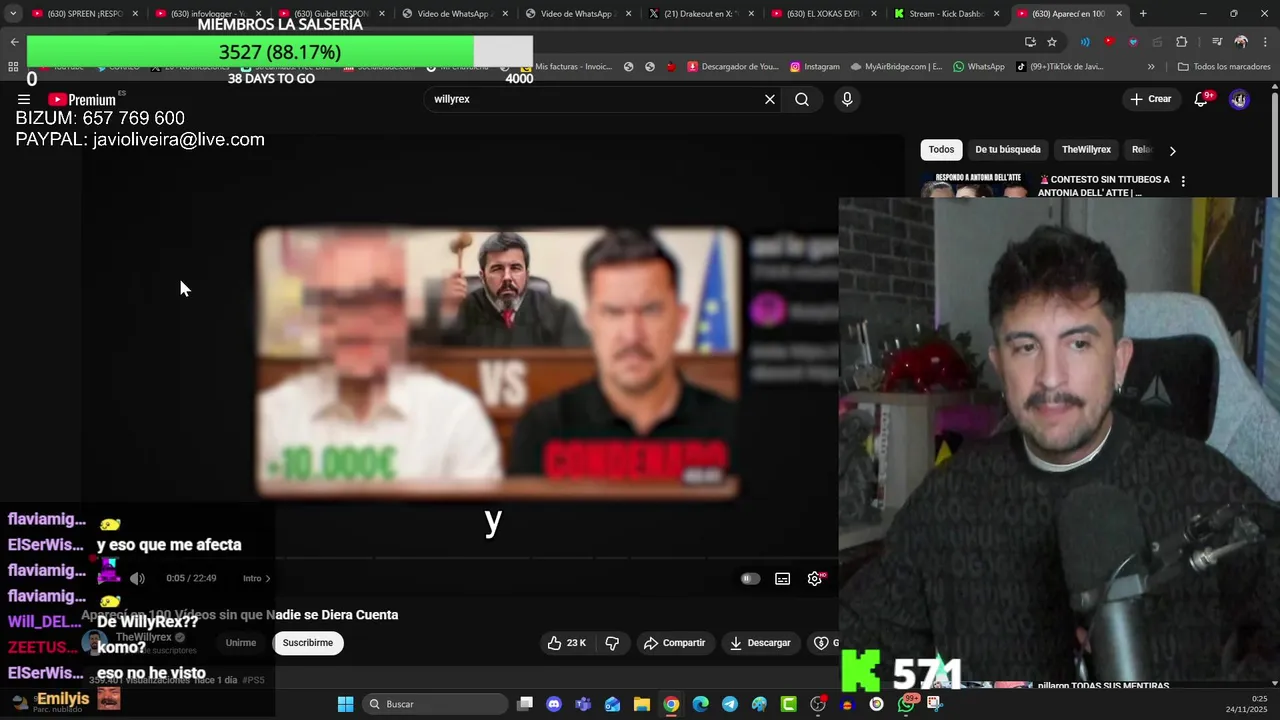
Task: Open YouTube notifications bell
Action: tap(1203, 99)
